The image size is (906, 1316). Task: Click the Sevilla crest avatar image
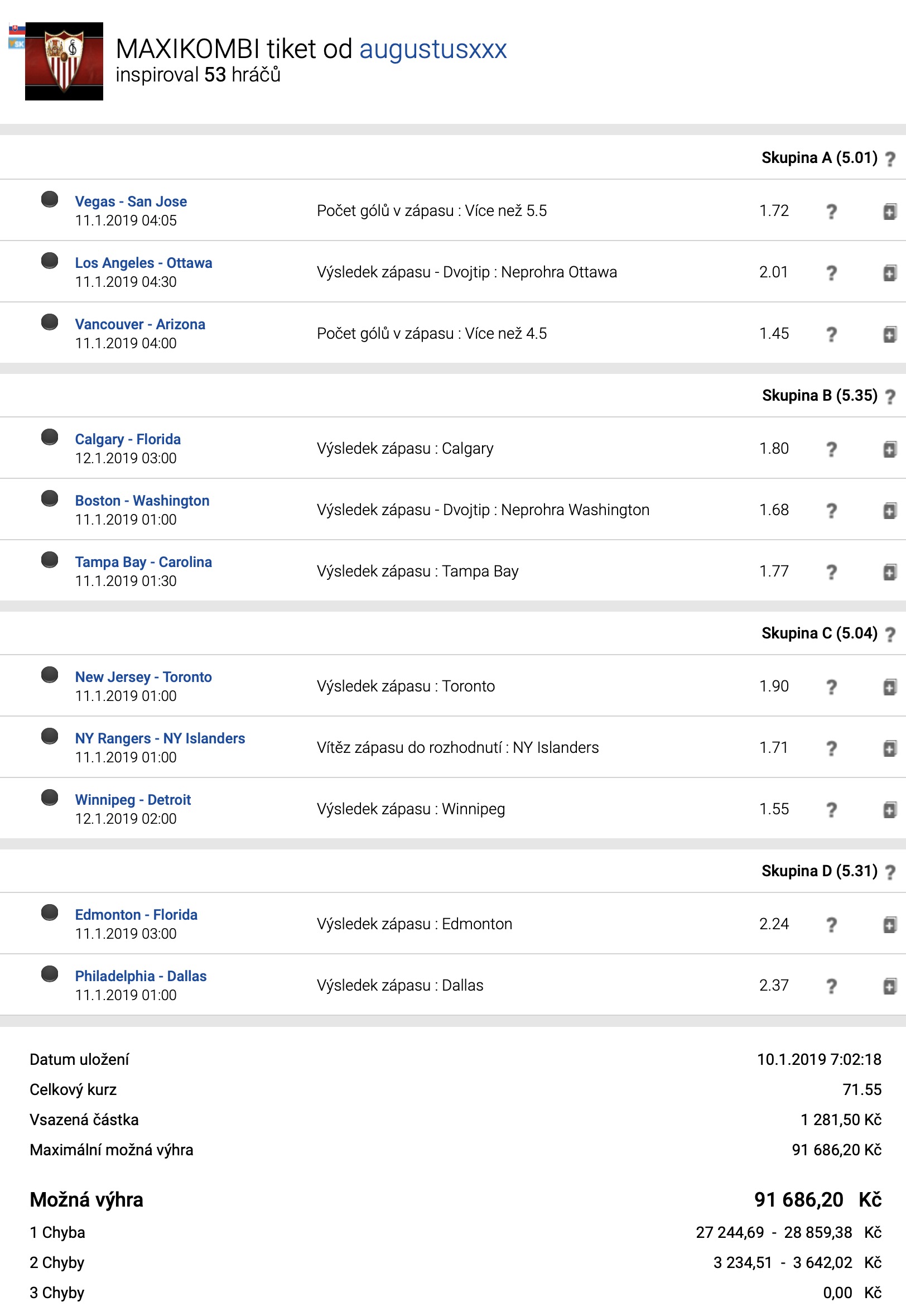[x=64, y=61]
